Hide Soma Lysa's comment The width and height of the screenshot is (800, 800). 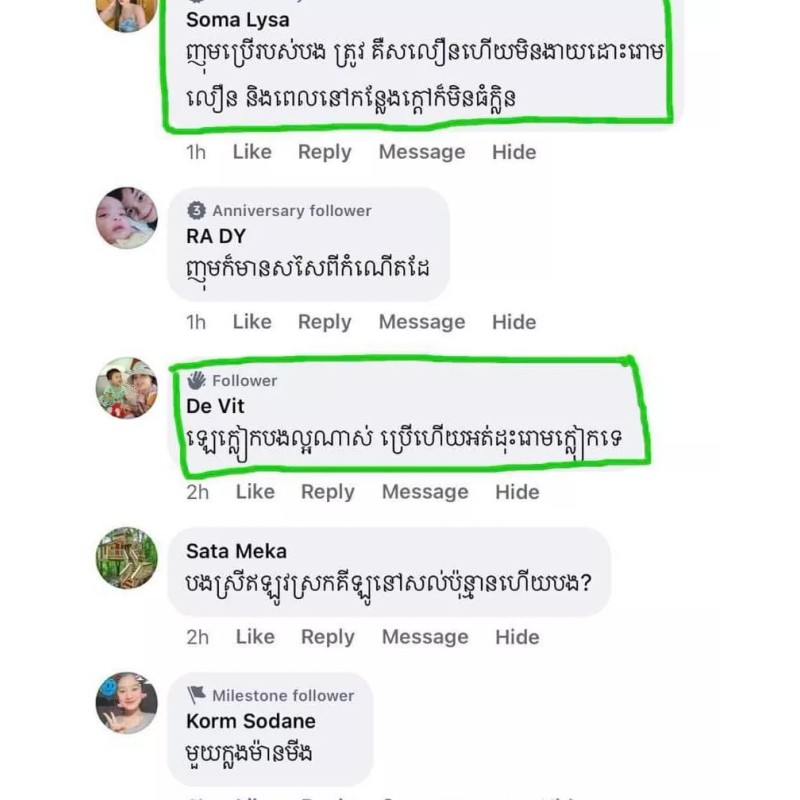pyautogui.click(x=514, y=152)
